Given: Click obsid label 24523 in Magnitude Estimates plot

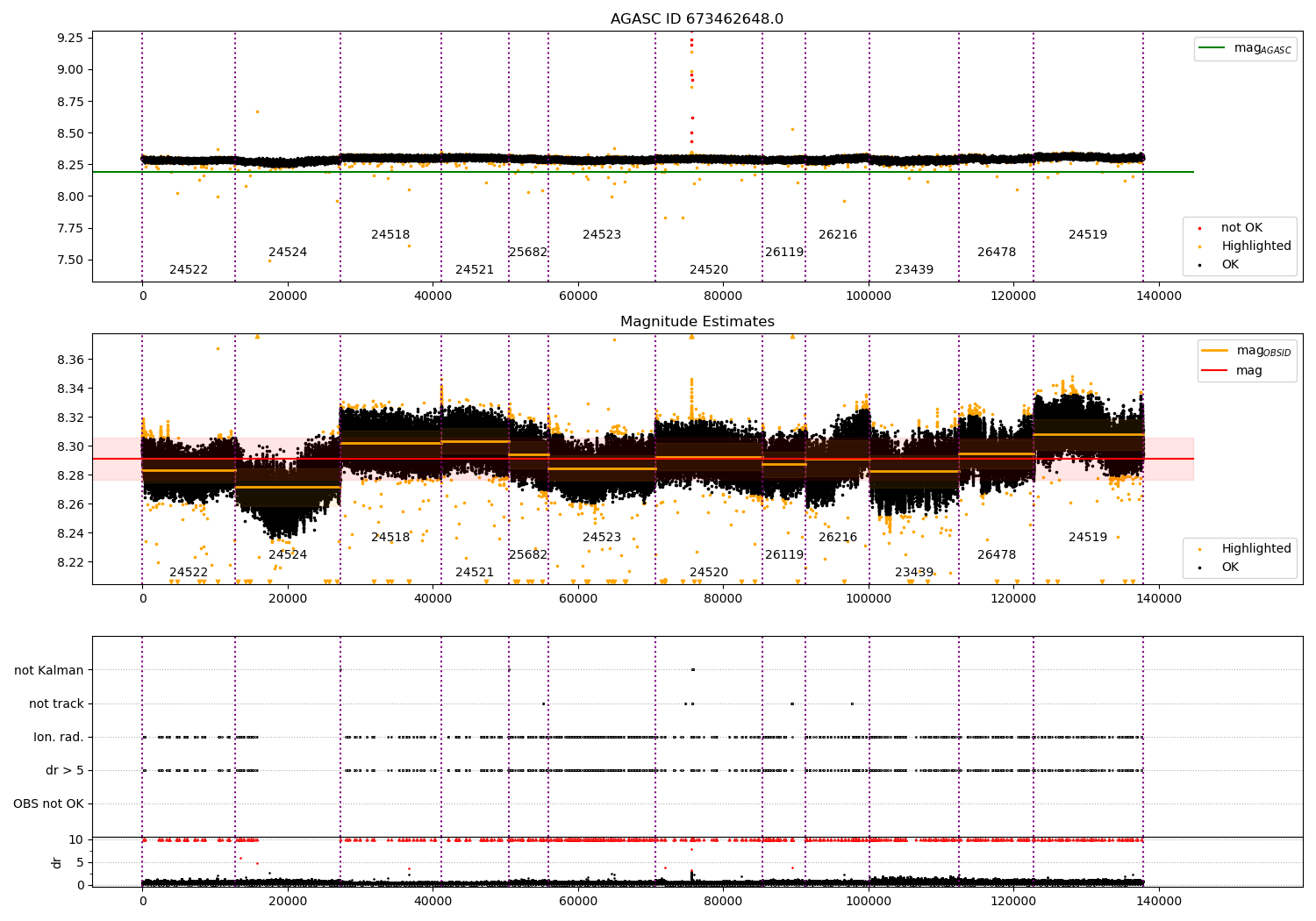Looking at the screenshot, I should (602, 537).
